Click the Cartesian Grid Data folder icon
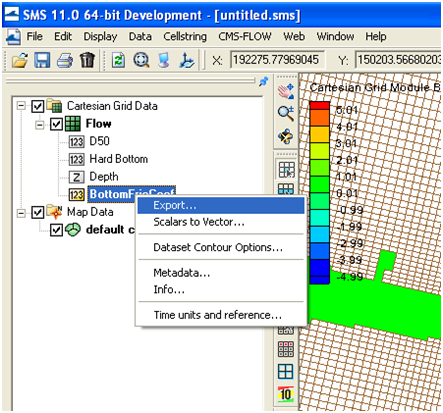The height and width of the screenshot is (413, 443). [54, 106]
